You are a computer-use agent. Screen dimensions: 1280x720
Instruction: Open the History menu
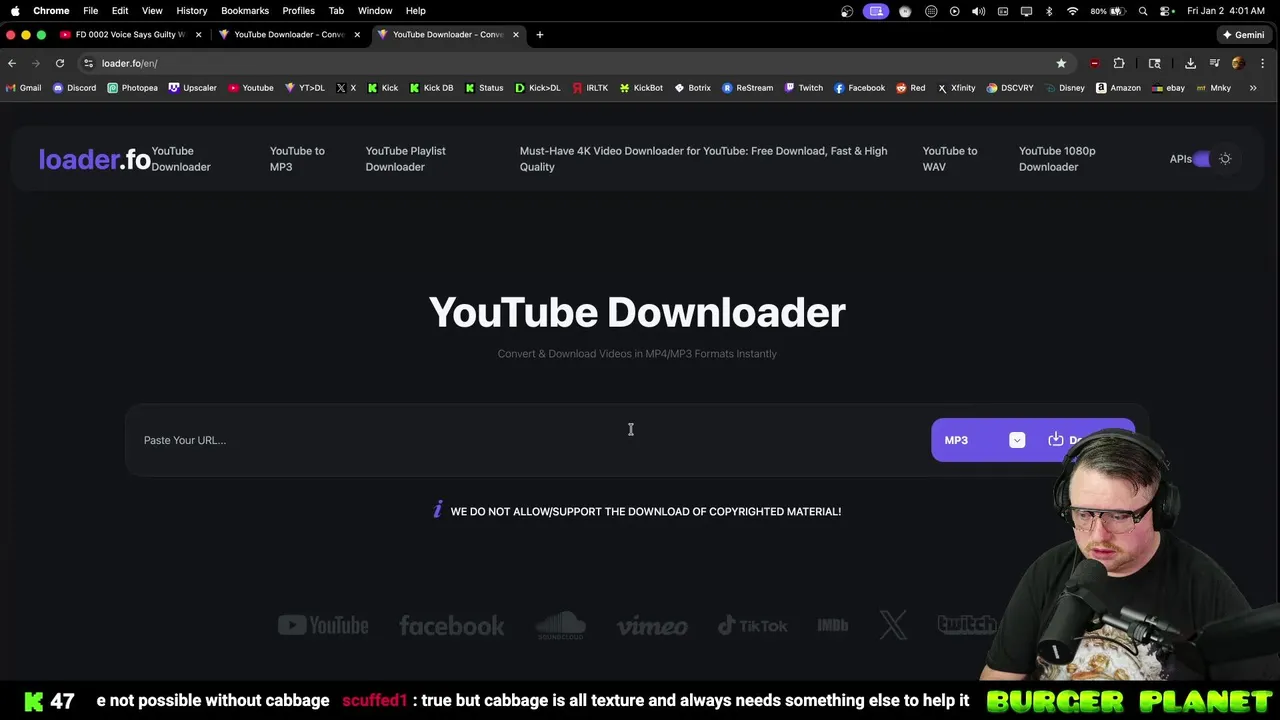click(x=191, y=10)
